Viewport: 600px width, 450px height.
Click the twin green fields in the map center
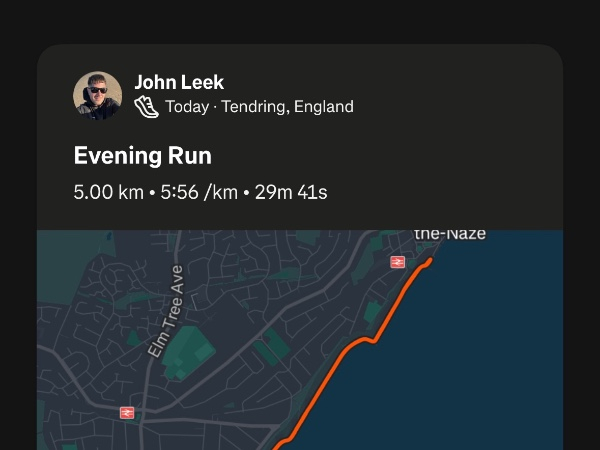(271, 347)
